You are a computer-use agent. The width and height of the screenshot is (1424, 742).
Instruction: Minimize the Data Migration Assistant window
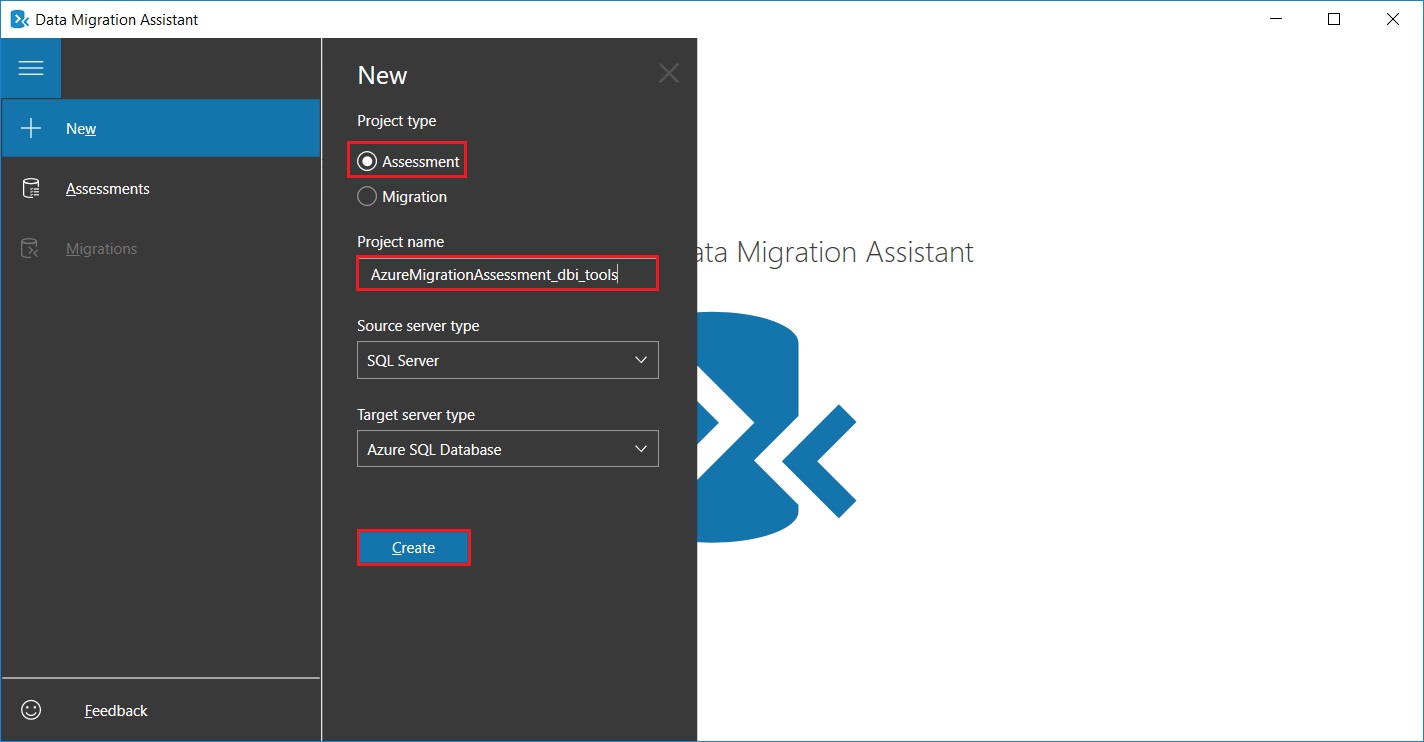pos(1274,19)
